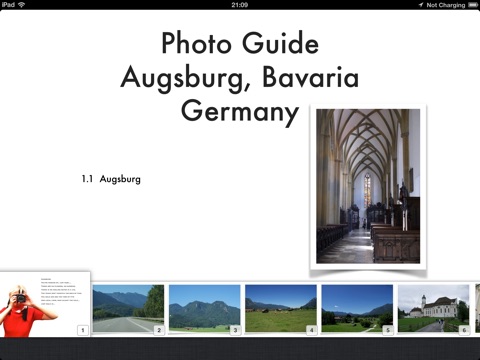
Task: Tap the location services arrow icon
Action: coord(421,5)
